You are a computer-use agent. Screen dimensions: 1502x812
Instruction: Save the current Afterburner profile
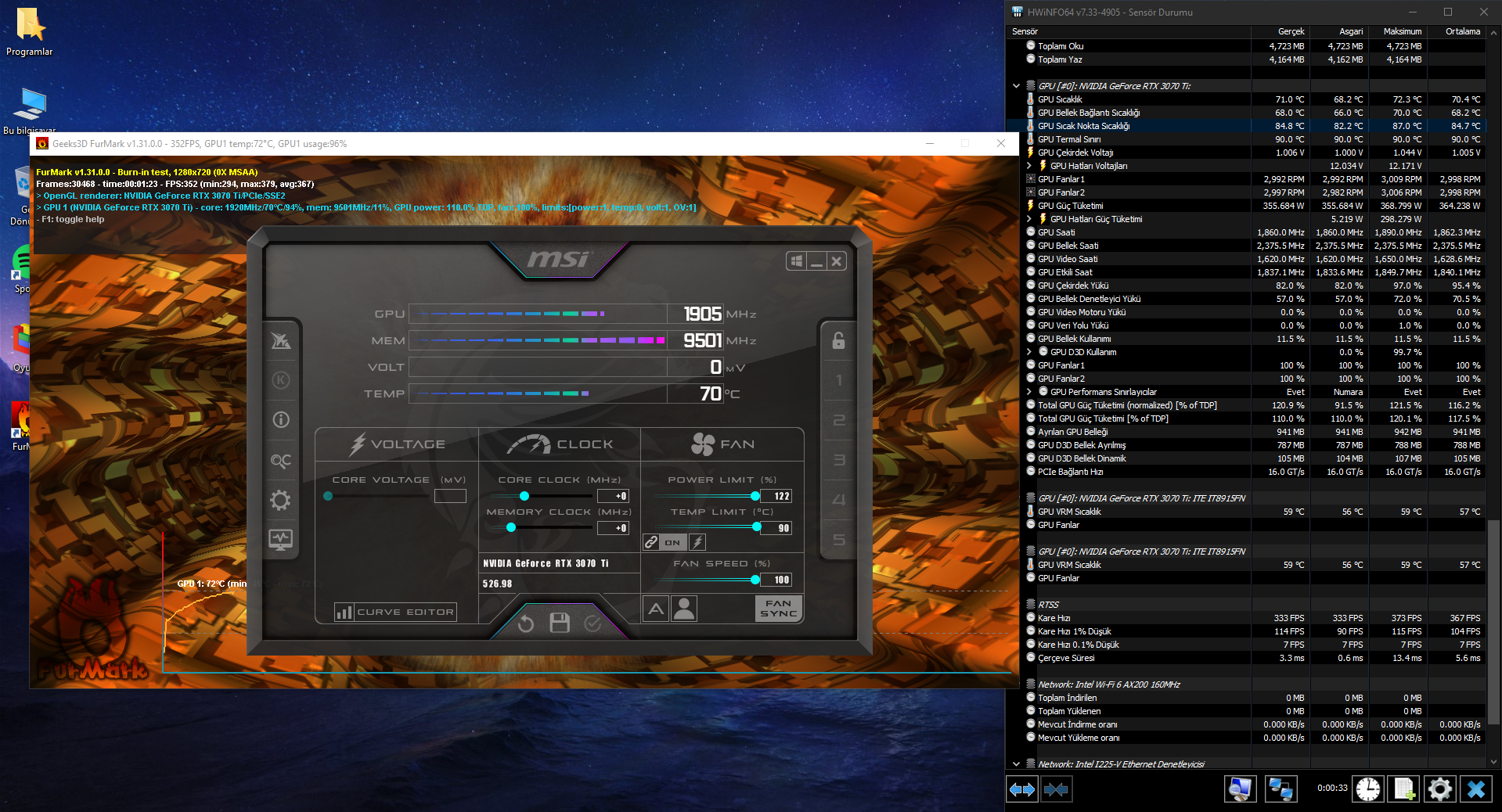[559, 623]
